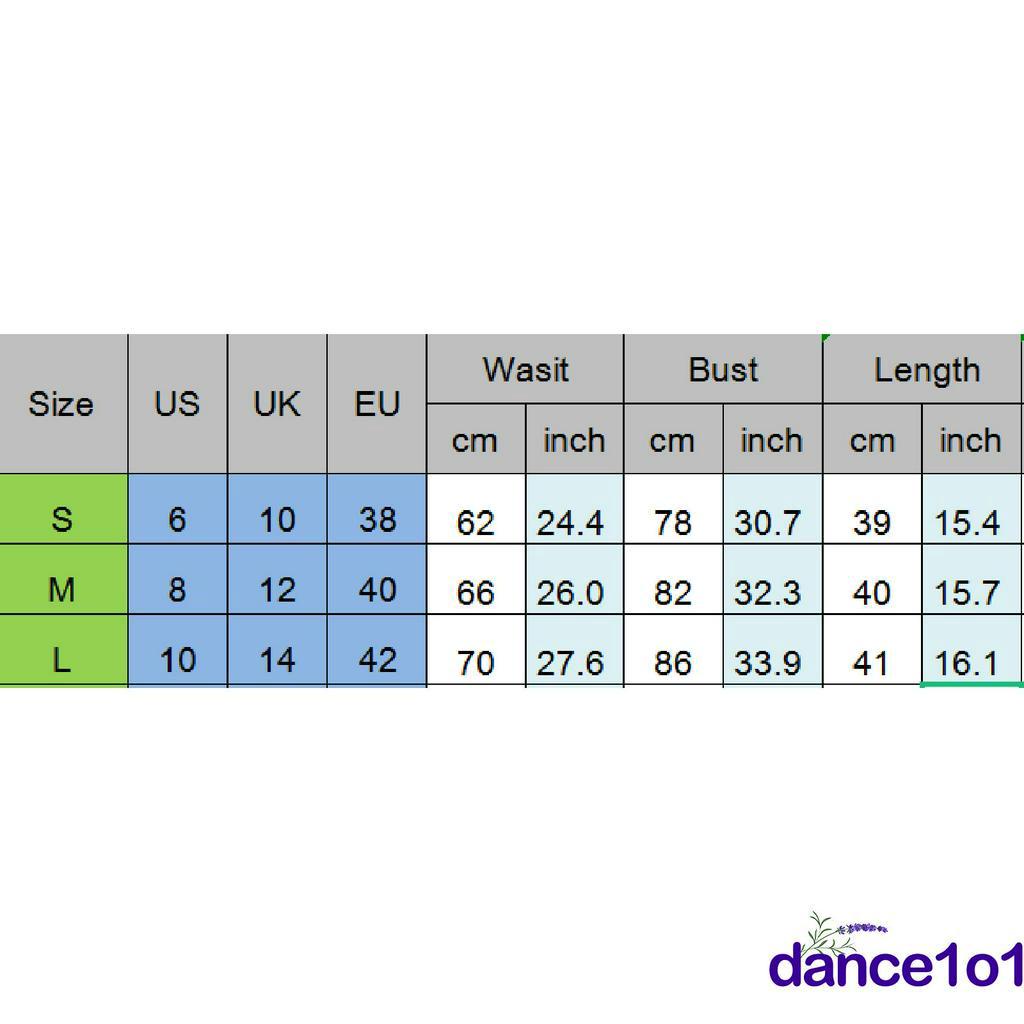Click the waist 24.4 inch cell
Viewport: 1024px width, 1024px height.
coord(571,522)
